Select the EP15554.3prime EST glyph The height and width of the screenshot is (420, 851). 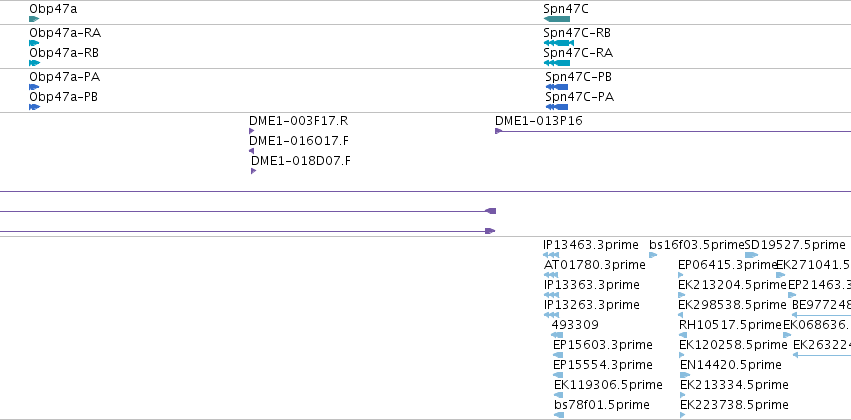[558, 375]
